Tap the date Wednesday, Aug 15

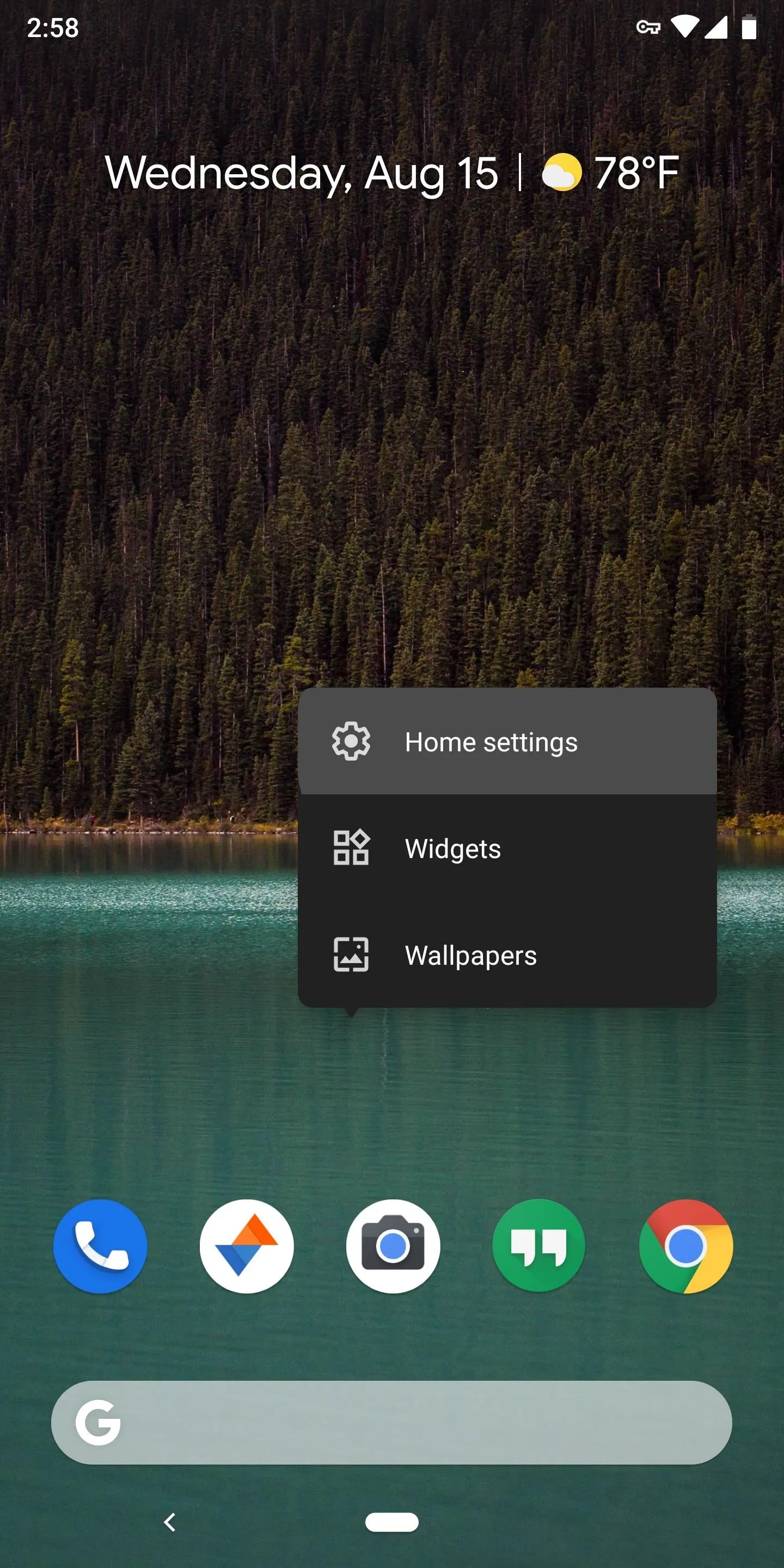pos(301,174)
